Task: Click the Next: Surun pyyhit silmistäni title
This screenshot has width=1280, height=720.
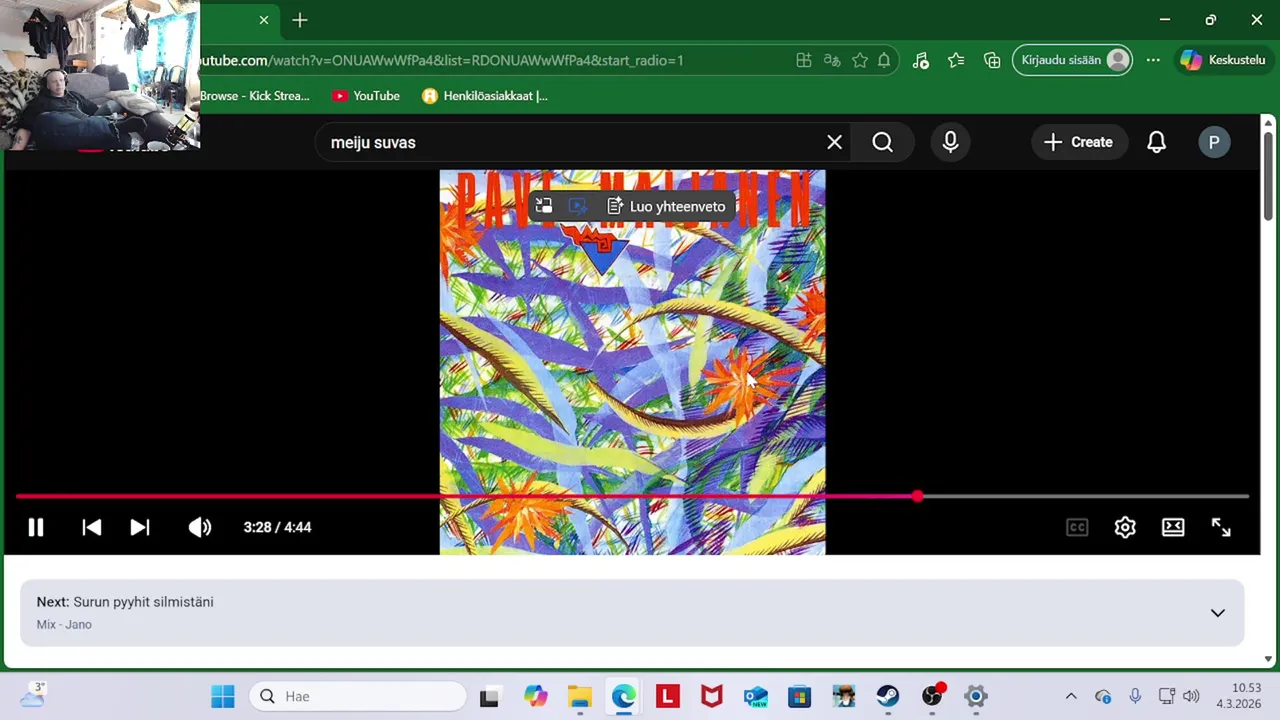Action: (125, 602)
